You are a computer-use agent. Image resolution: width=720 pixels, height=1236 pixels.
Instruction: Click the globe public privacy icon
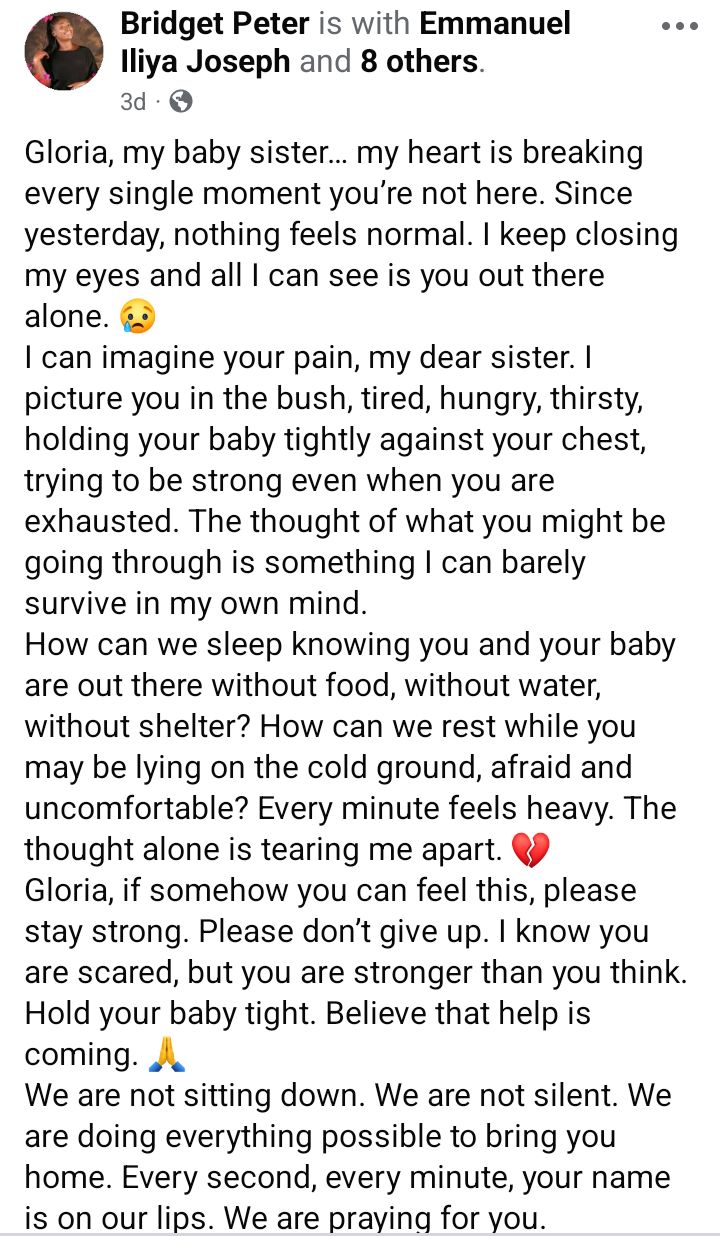point(181,101)
